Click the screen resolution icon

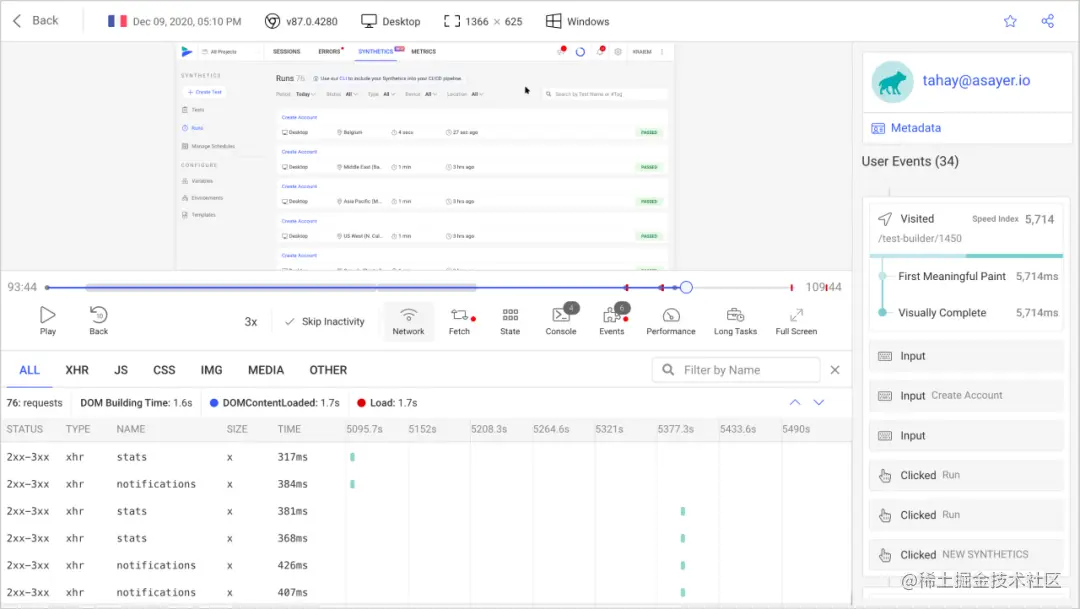coord(452,21)
